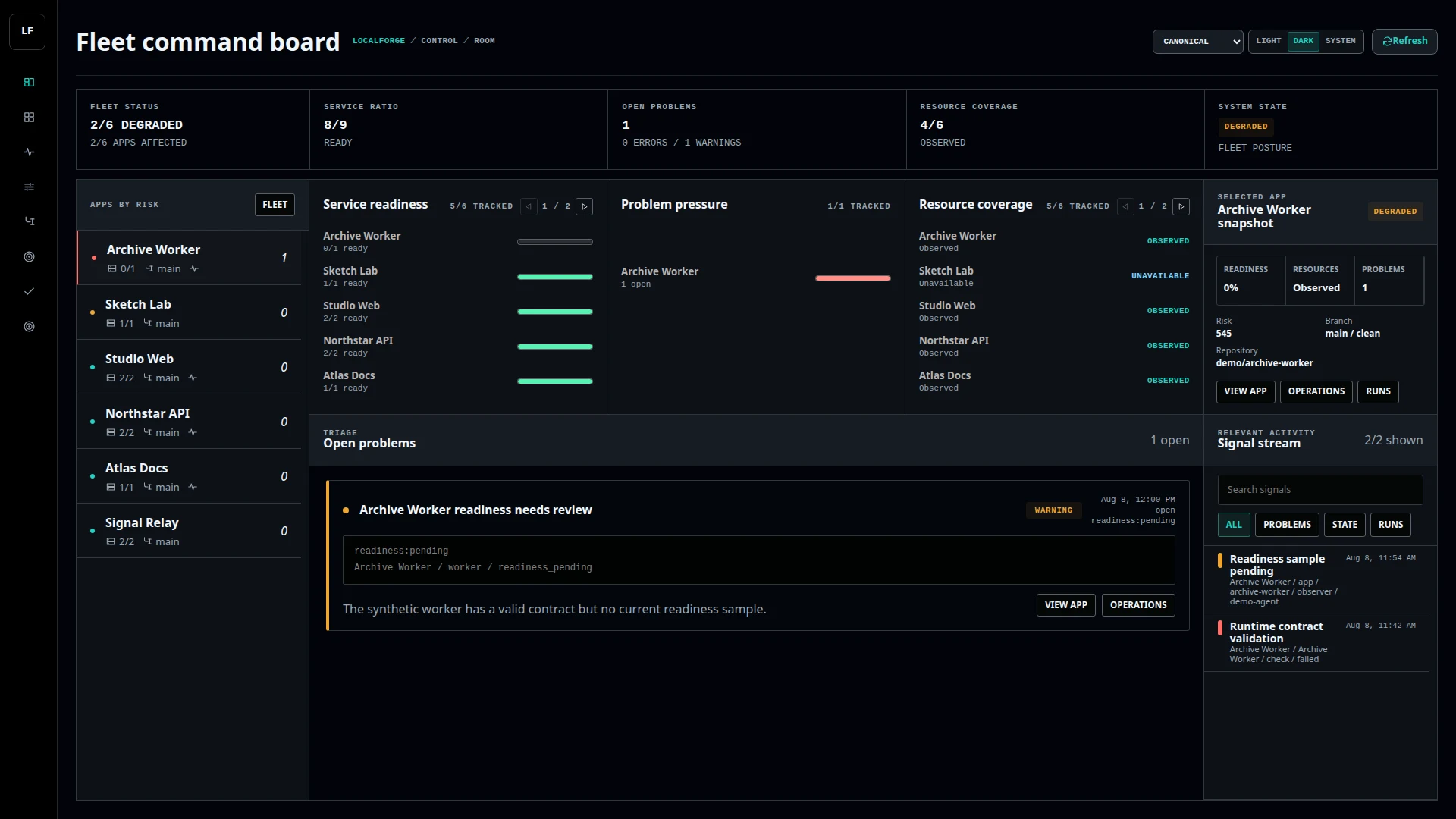Click the Sketch Lab readiness progress bar
1456x819 pixels.
click(555, 277)
